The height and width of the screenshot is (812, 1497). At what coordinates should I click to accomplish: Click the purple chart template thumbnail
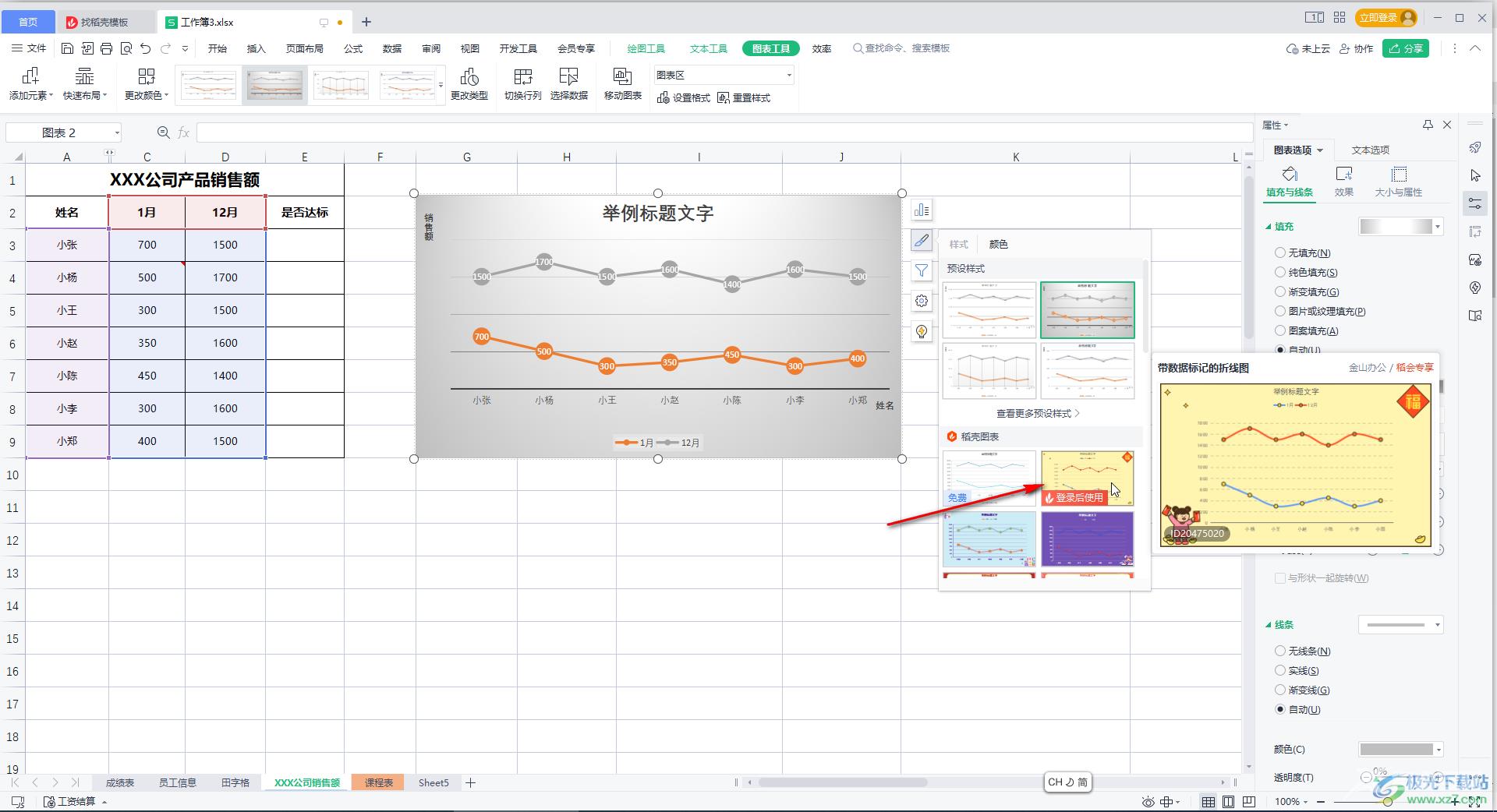click(1087, 538)
